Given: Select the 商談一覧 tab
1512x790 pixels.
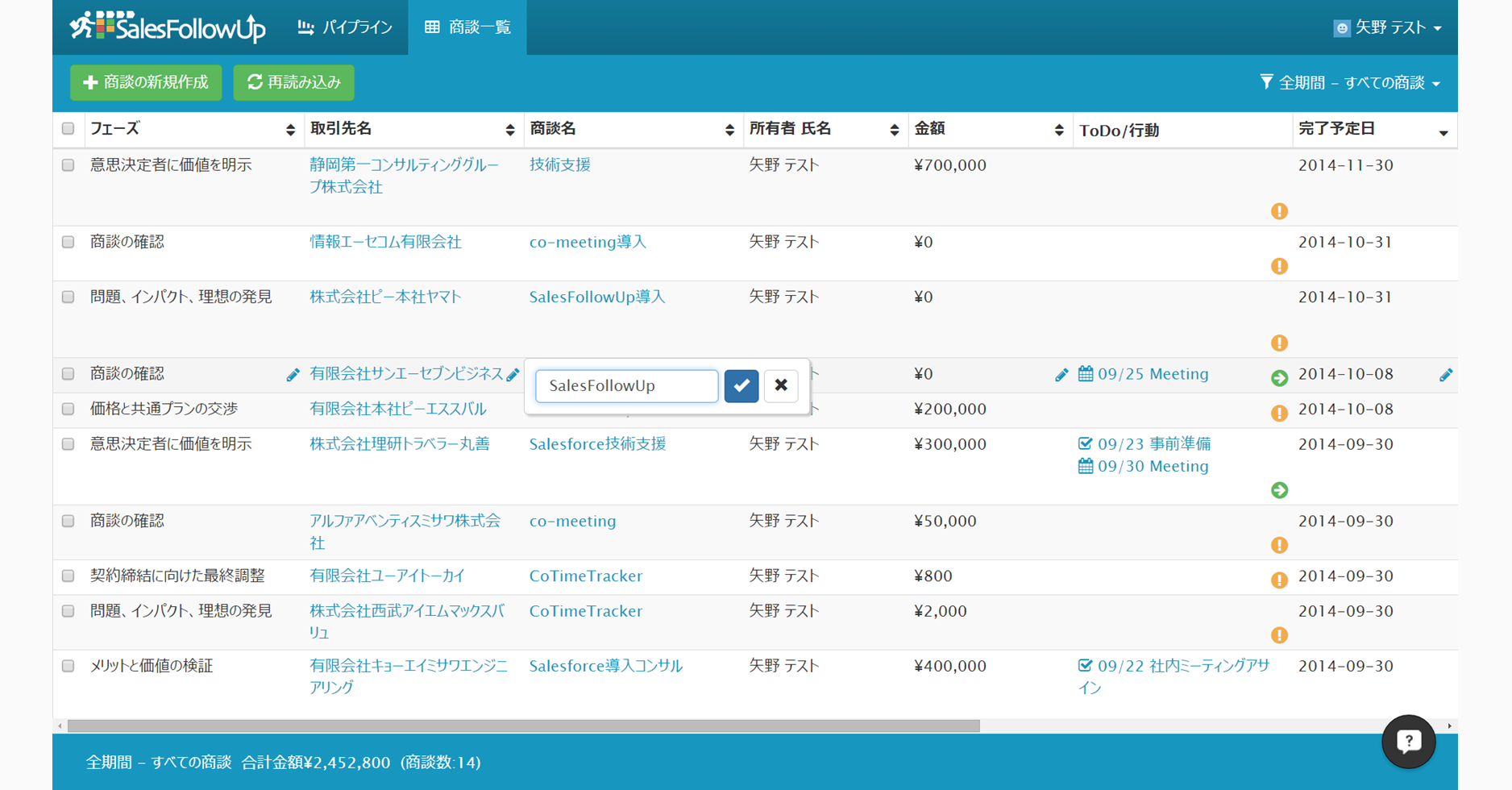Looking at the screenshot, I should coord(467,27).
